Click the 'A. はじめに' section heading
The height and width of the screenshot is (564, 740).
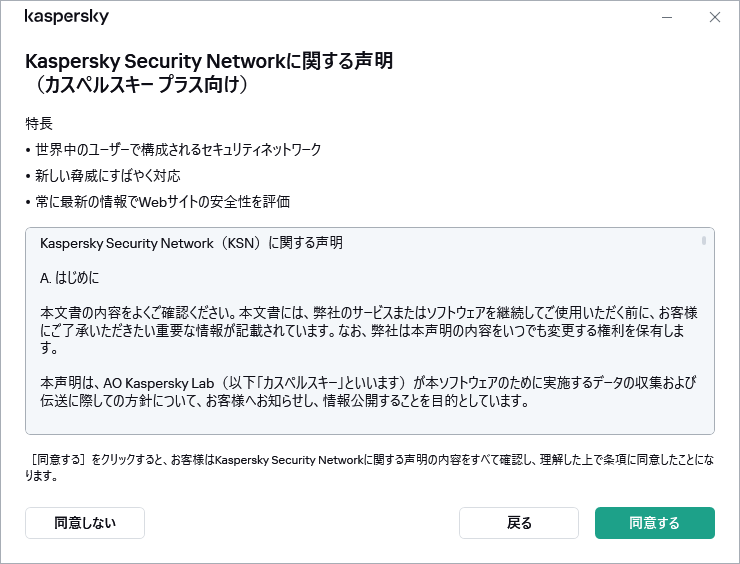[x=70, y=277]
